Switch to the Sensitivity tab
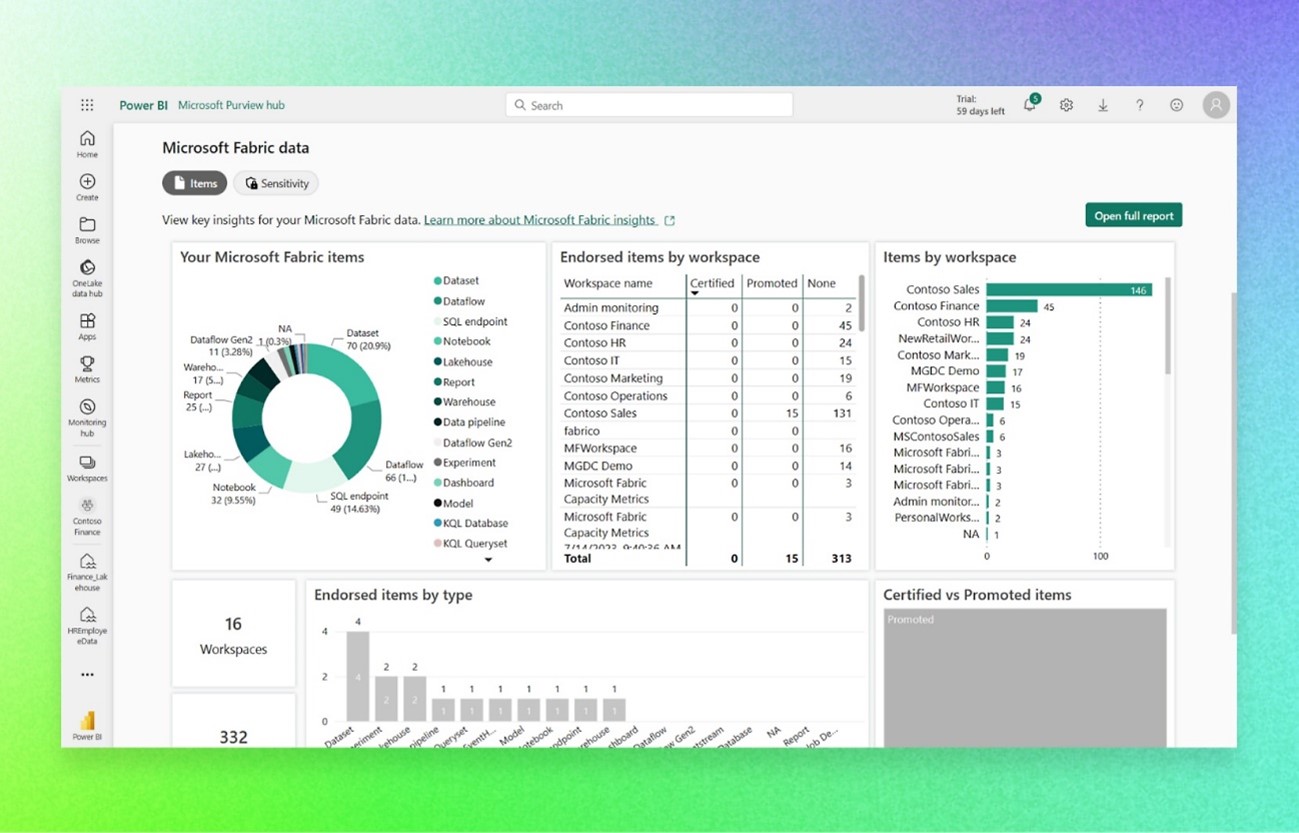This screenshot has width=1299, height=833. 276,183
